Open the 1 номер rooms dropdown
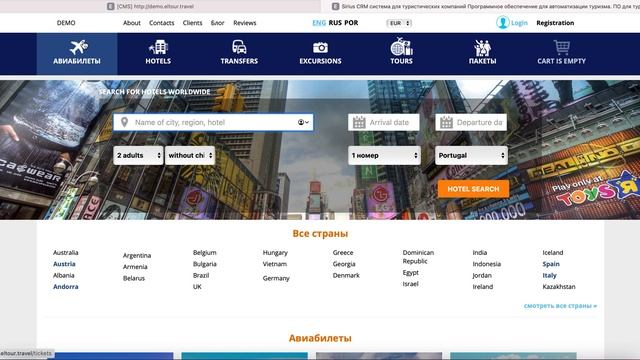This screenshot has width=640, height=360. 384,156
